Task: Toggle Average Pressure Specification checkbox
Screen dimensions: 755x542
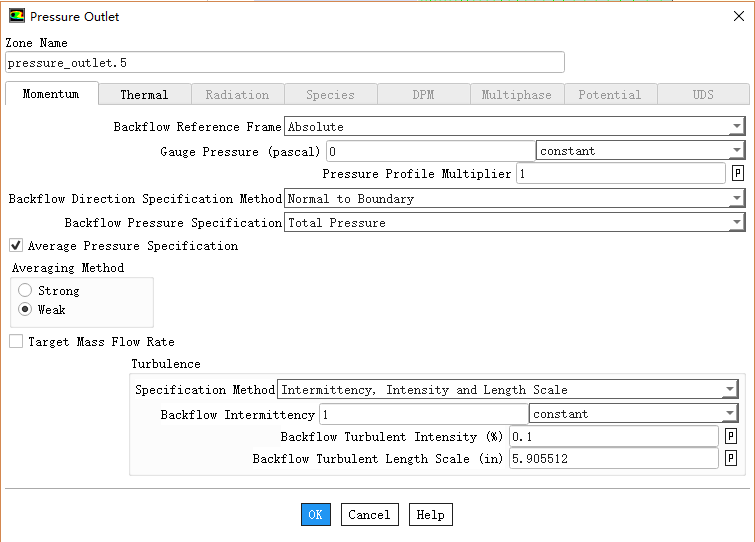Action: (x=16, y=245)
